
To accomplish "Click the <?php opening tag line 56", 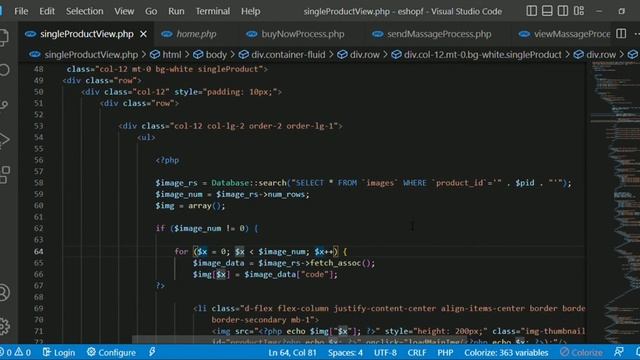I will coord(167,160).
